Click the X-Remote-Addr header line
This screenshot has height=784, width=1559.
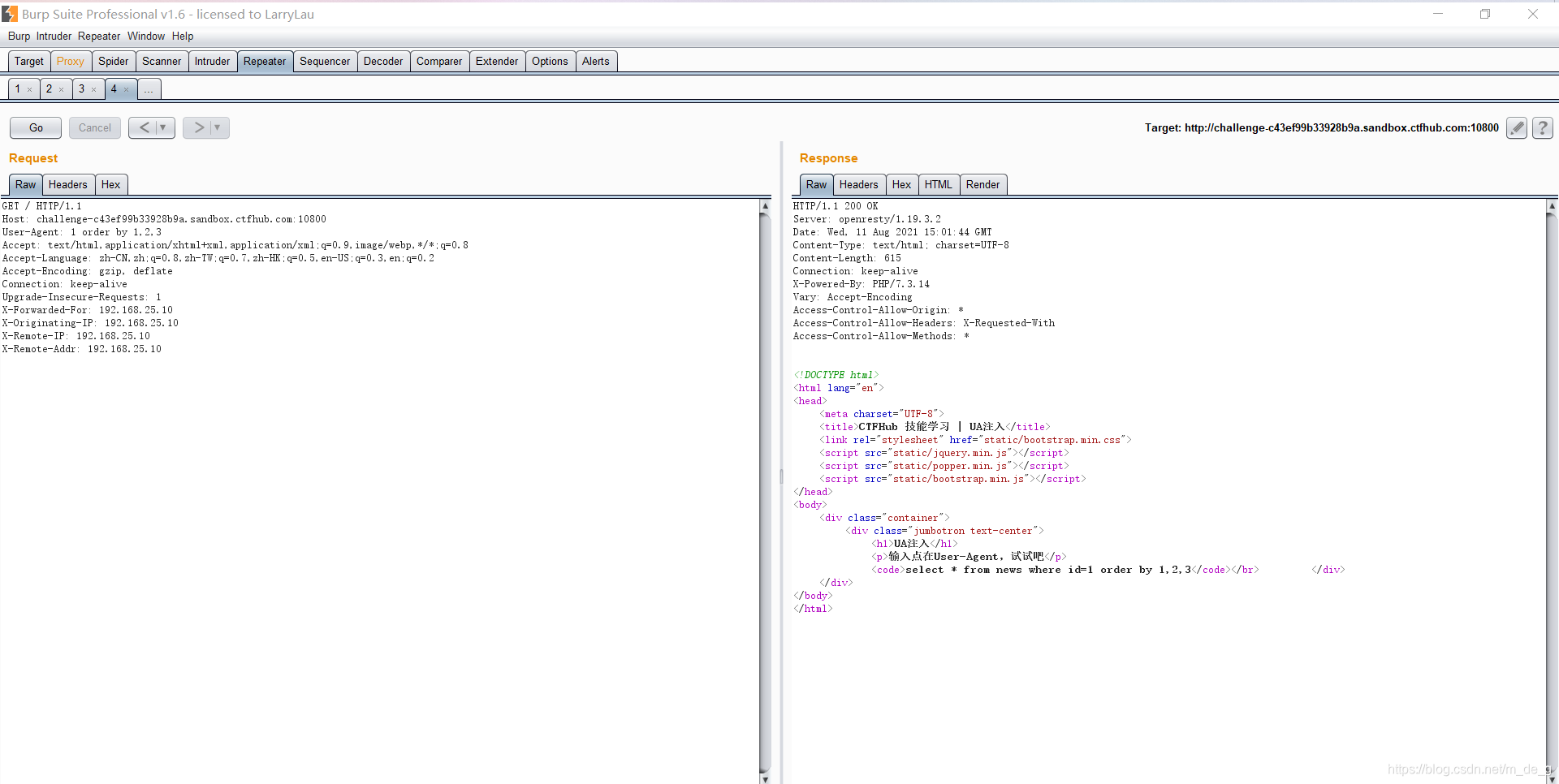pos(82,349)
